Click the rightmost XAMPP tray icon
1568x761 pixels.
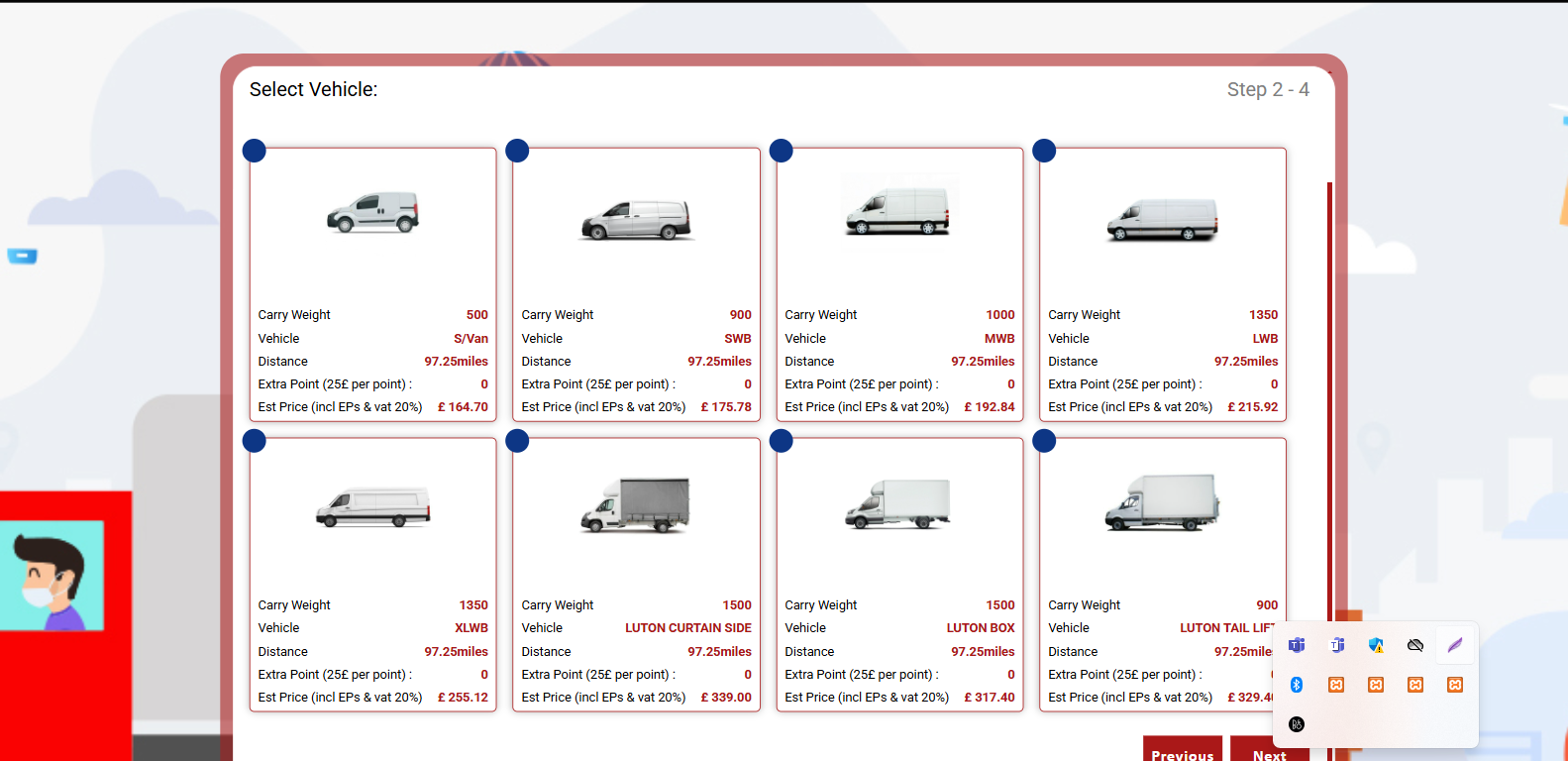point(1455,685)
